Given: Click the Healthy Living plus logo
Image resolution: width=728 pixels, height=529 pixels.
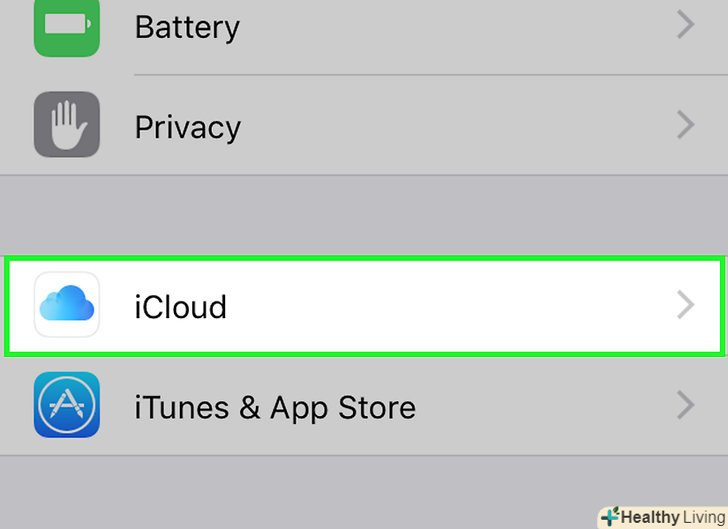Looking at the screenshot, I should (609, 517).
